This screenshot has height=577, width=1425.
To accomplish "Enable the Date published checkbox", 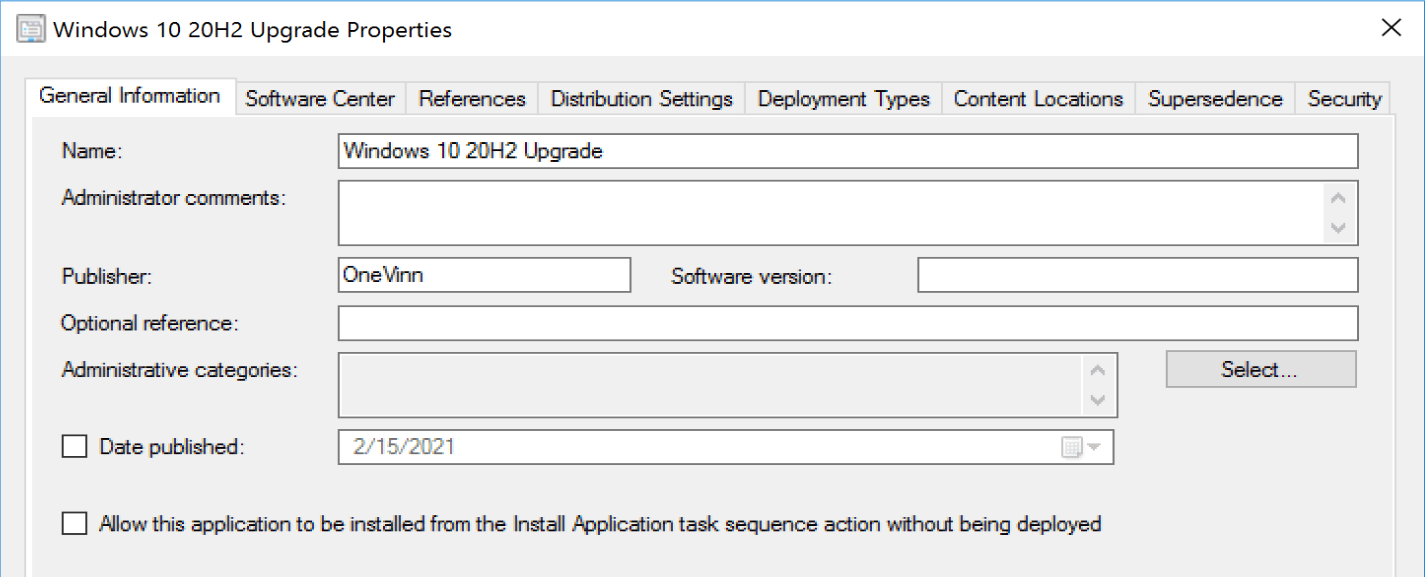I will point(75,447).
